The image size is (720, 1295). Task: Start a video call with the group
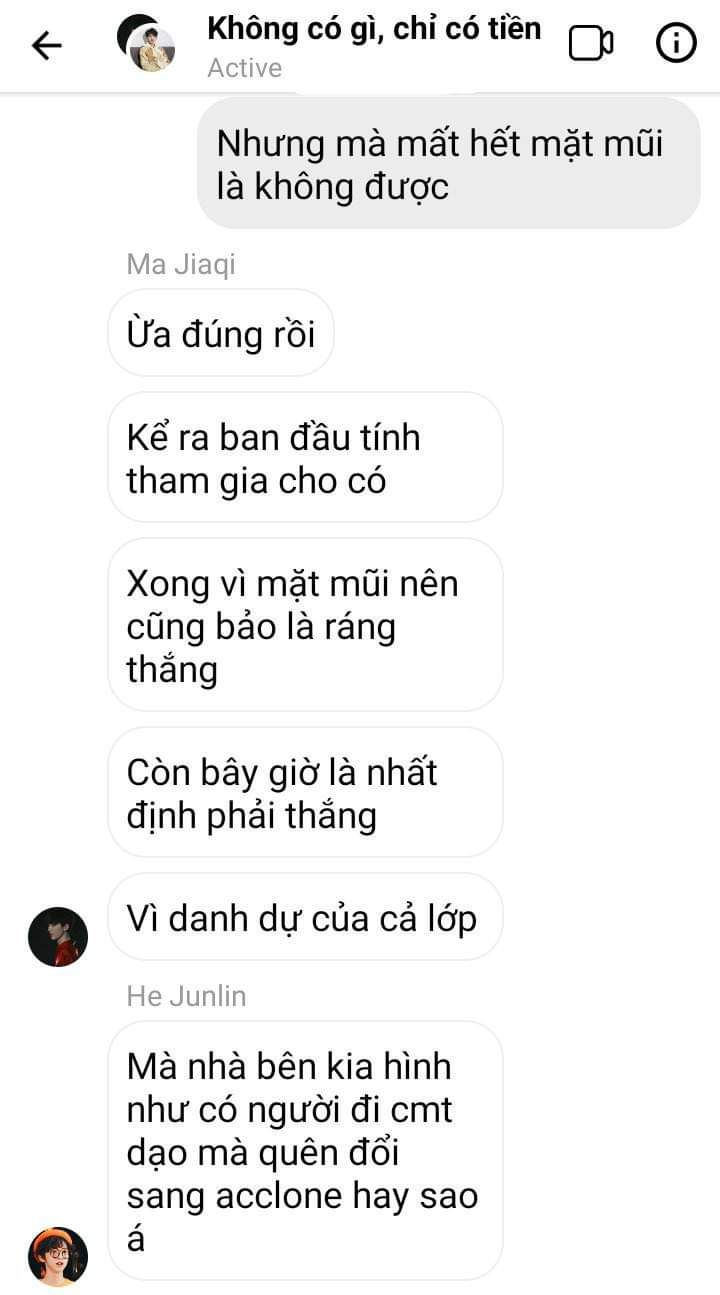click(591, 44)
